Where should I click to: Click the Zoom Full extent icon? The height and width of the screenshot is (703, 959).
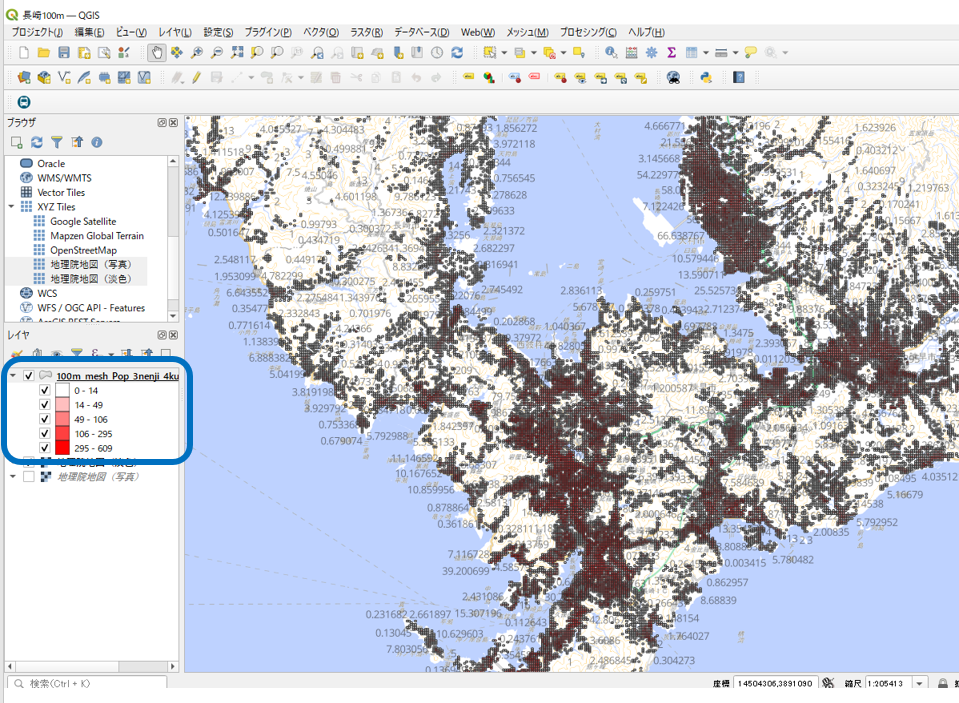click(x=237, y=53)
